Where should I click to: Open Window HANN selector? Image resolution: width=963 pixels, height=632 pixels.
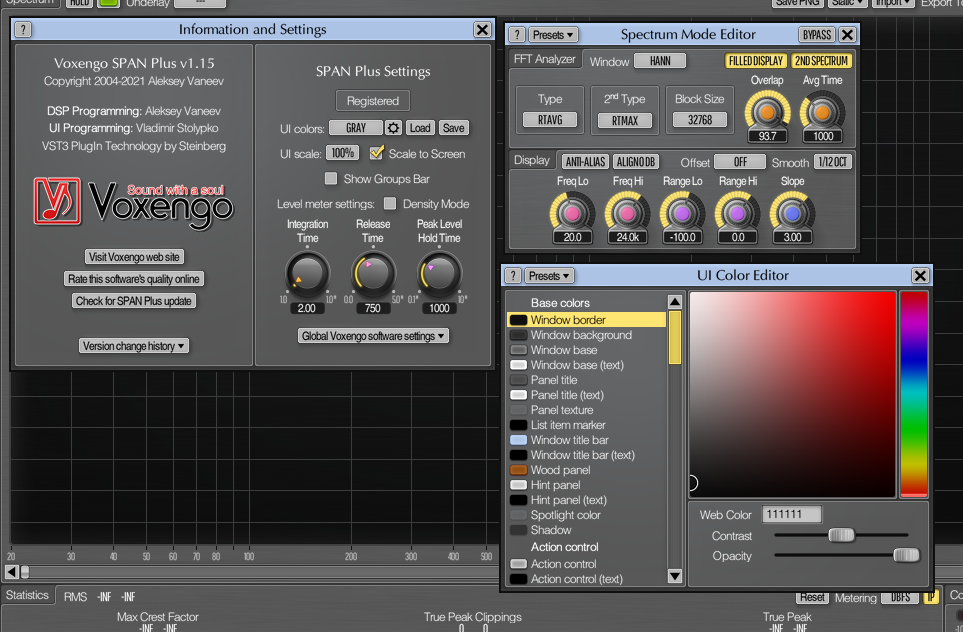click(x=660, y=61)
